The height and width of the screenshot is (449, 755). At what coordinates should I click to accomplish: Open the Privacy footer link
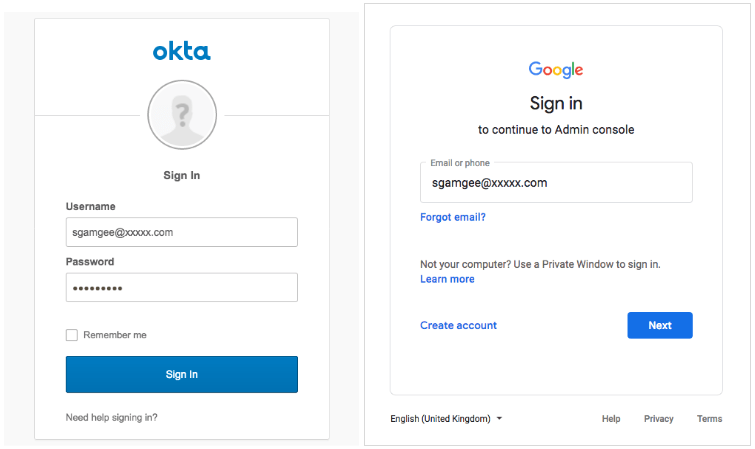[x=658, y=419]
